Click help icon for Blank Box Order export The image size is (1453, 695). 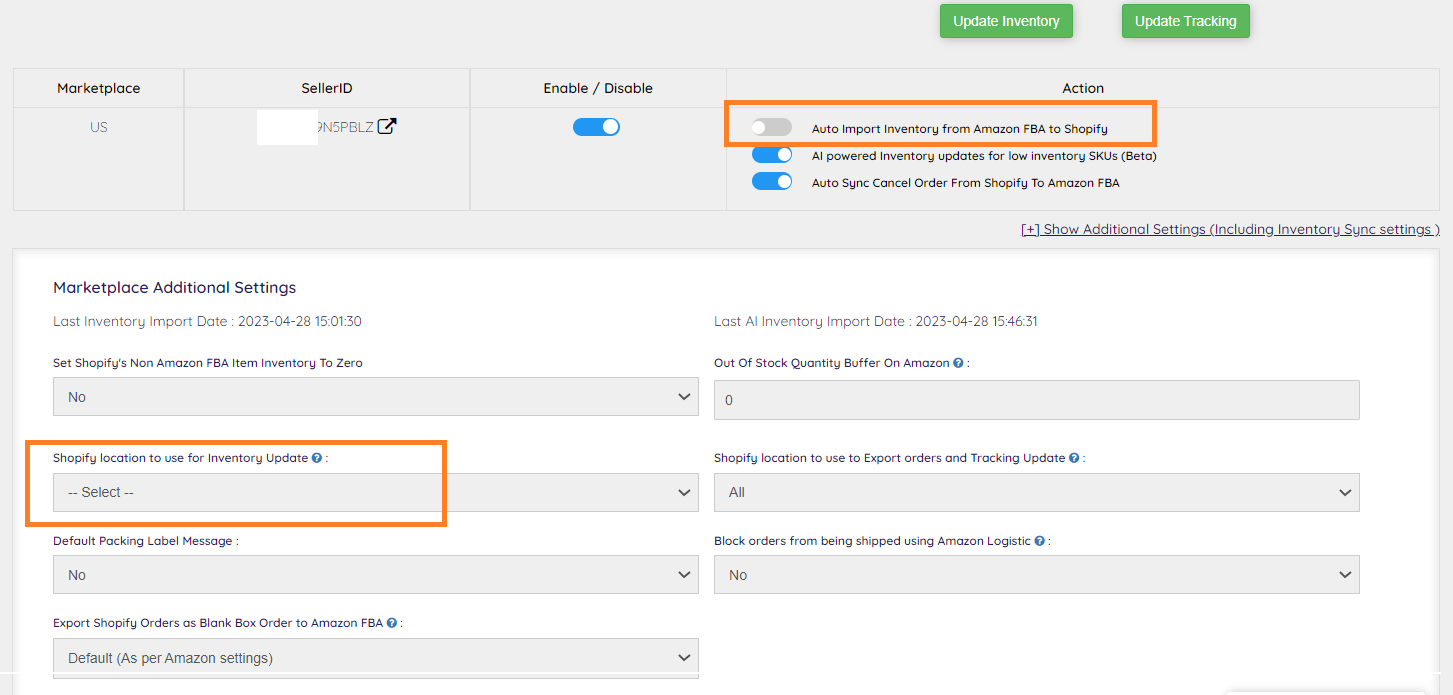click(x=392, y=623)
